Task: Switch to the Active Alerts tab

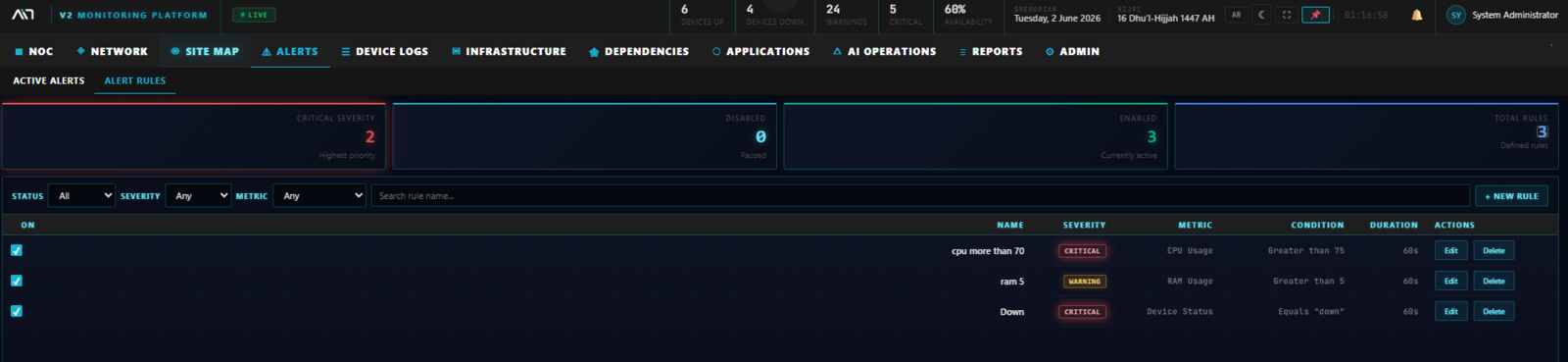Action: pyautogui.click(x=48, y=80)
